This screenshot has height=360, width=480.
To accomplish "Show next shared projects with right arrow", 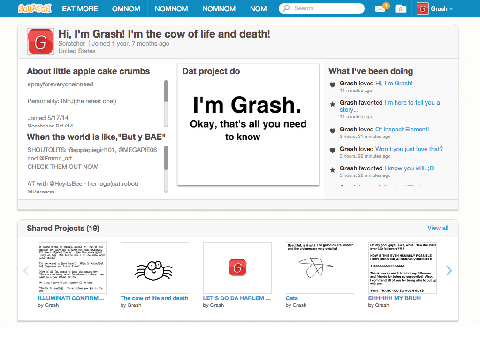I will tap(449, 270).
